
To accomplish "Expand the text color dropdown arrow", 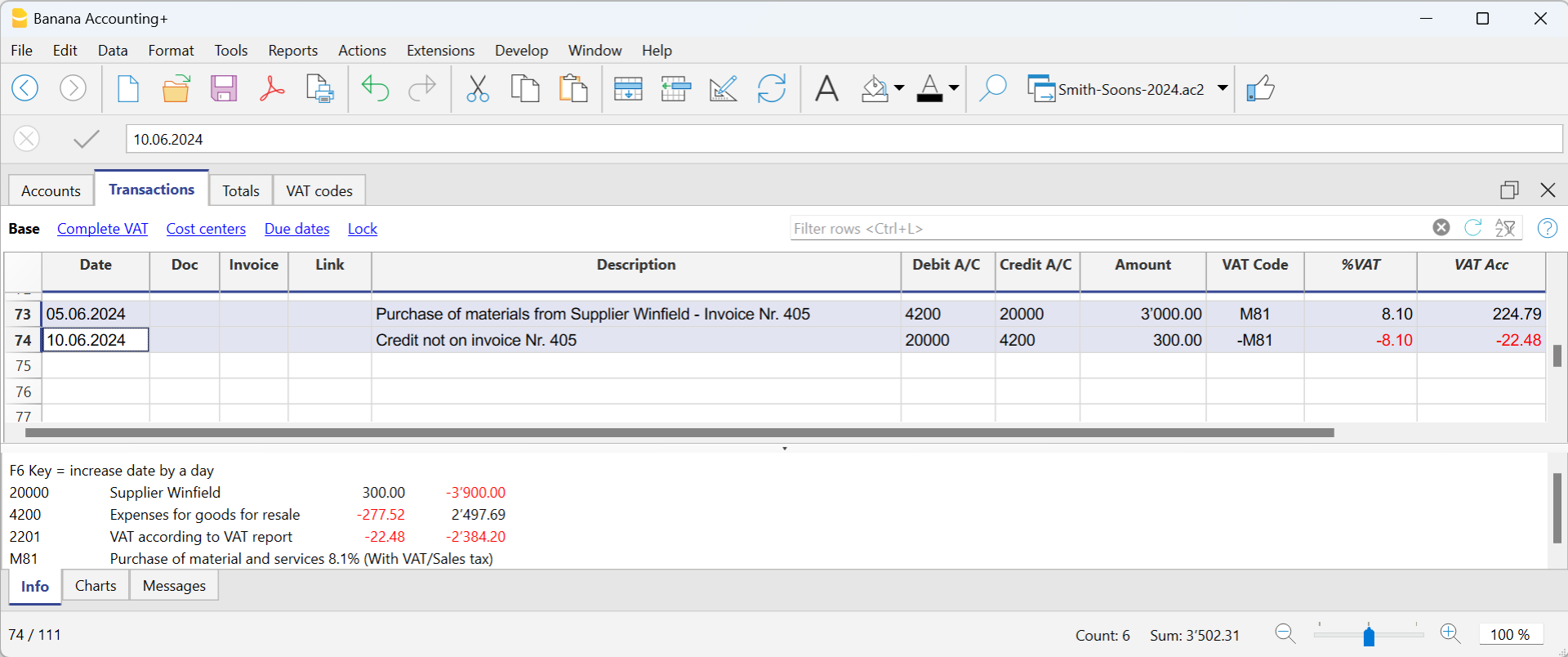I will [953, 88].
